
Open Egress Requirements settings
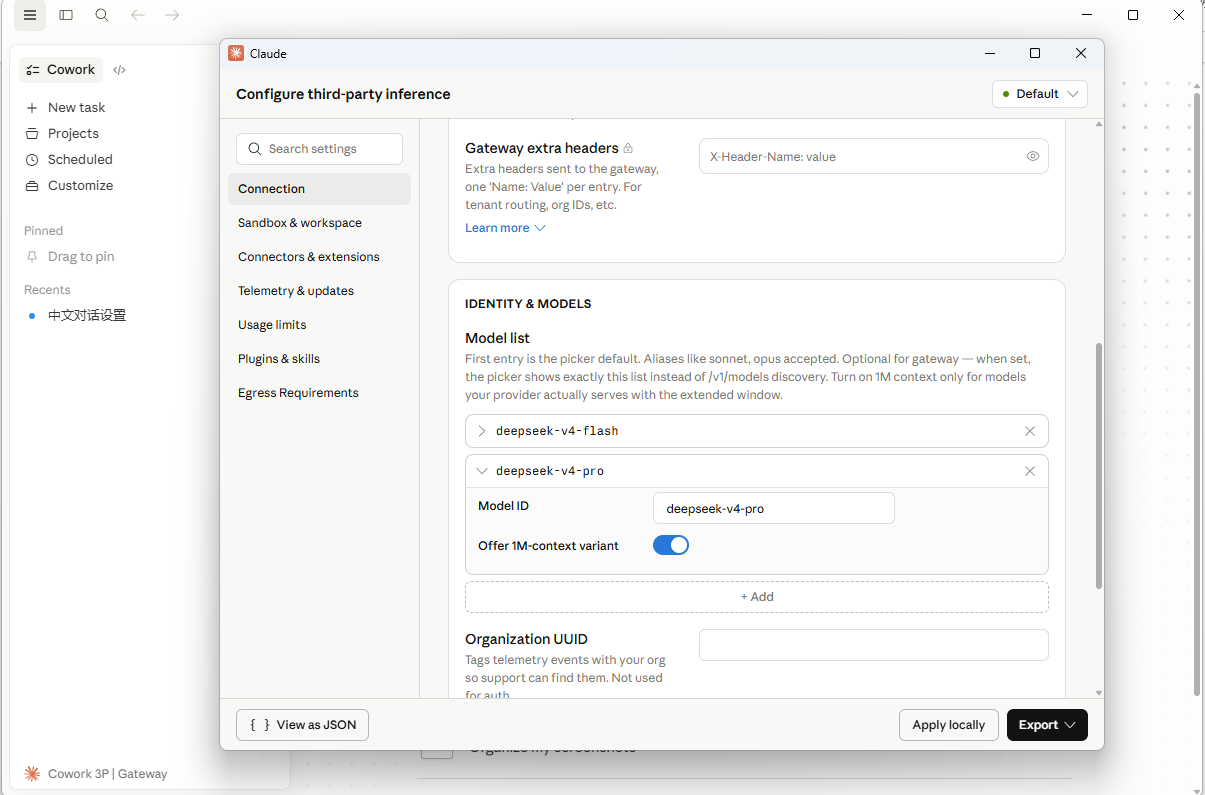click(319, 393)
